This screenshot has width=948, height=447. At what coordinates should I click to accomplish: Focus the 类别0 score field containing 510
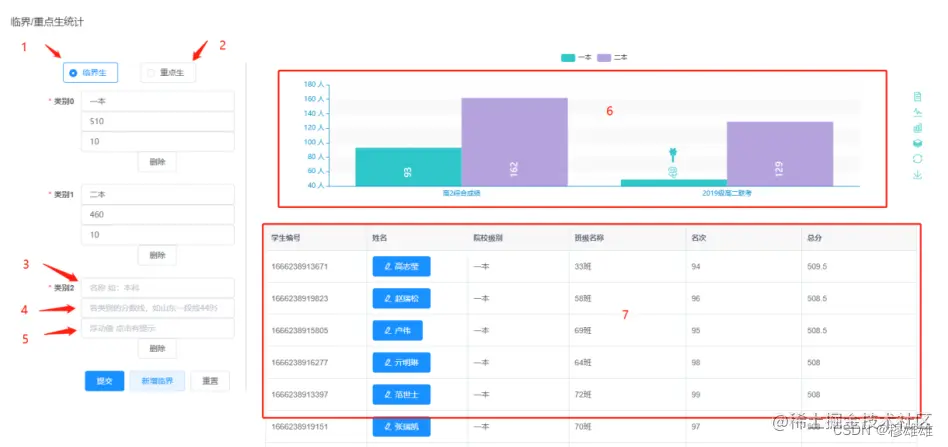pos(157,122)
